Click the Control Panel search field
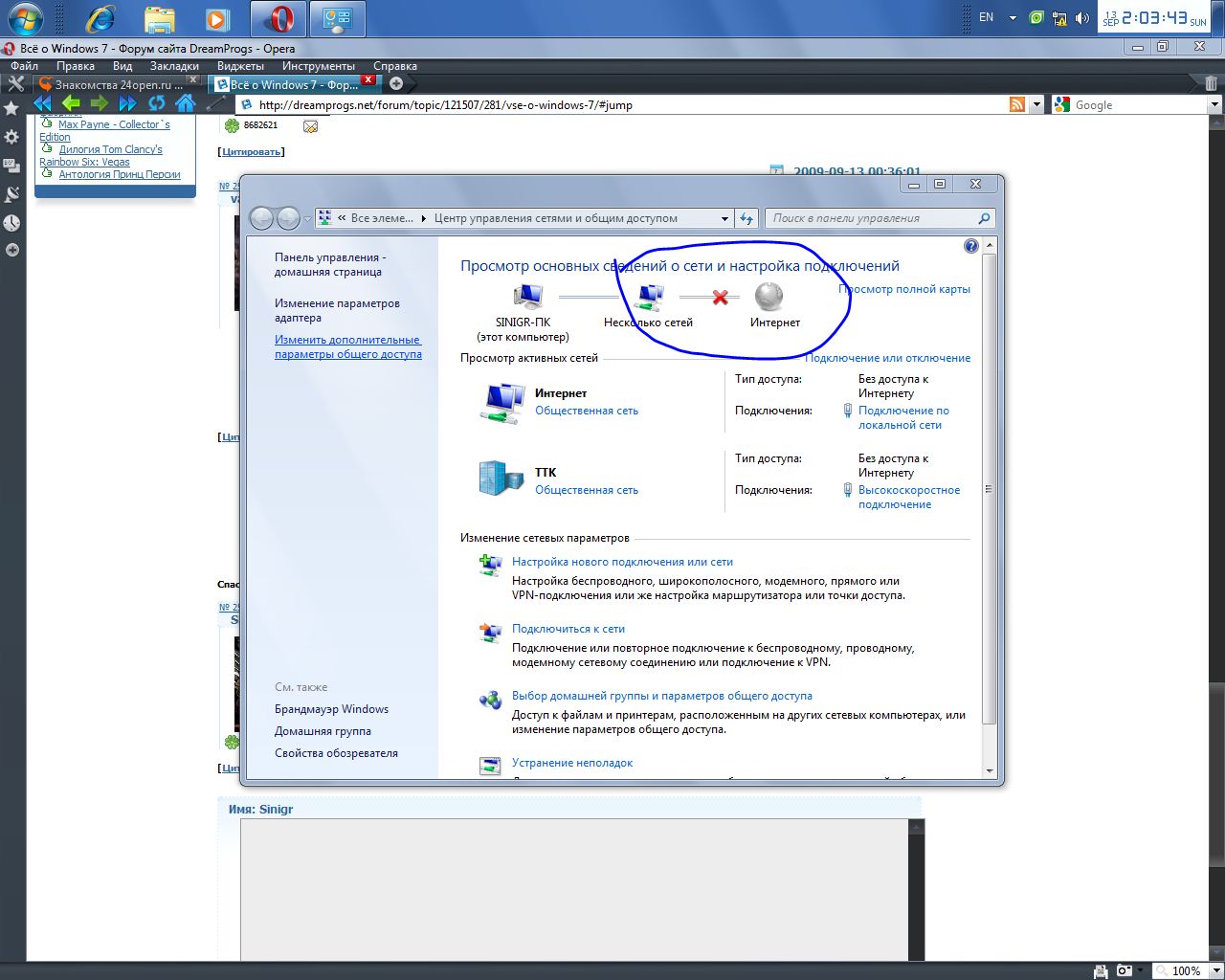 tap(880, 218)
